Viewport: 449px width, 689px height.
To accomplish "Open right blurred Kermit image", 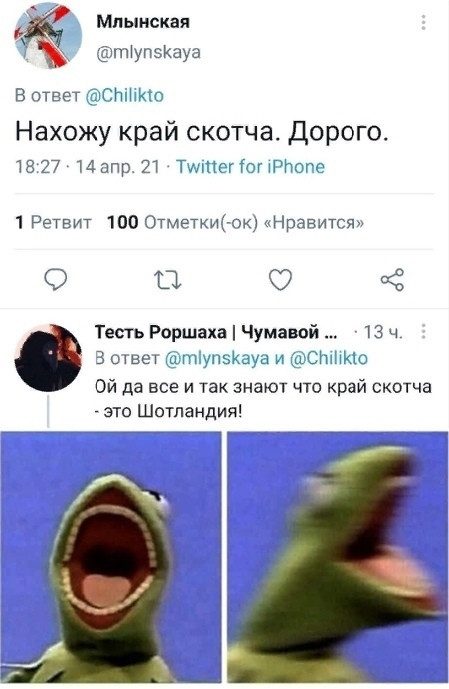I will pos(338,557).
